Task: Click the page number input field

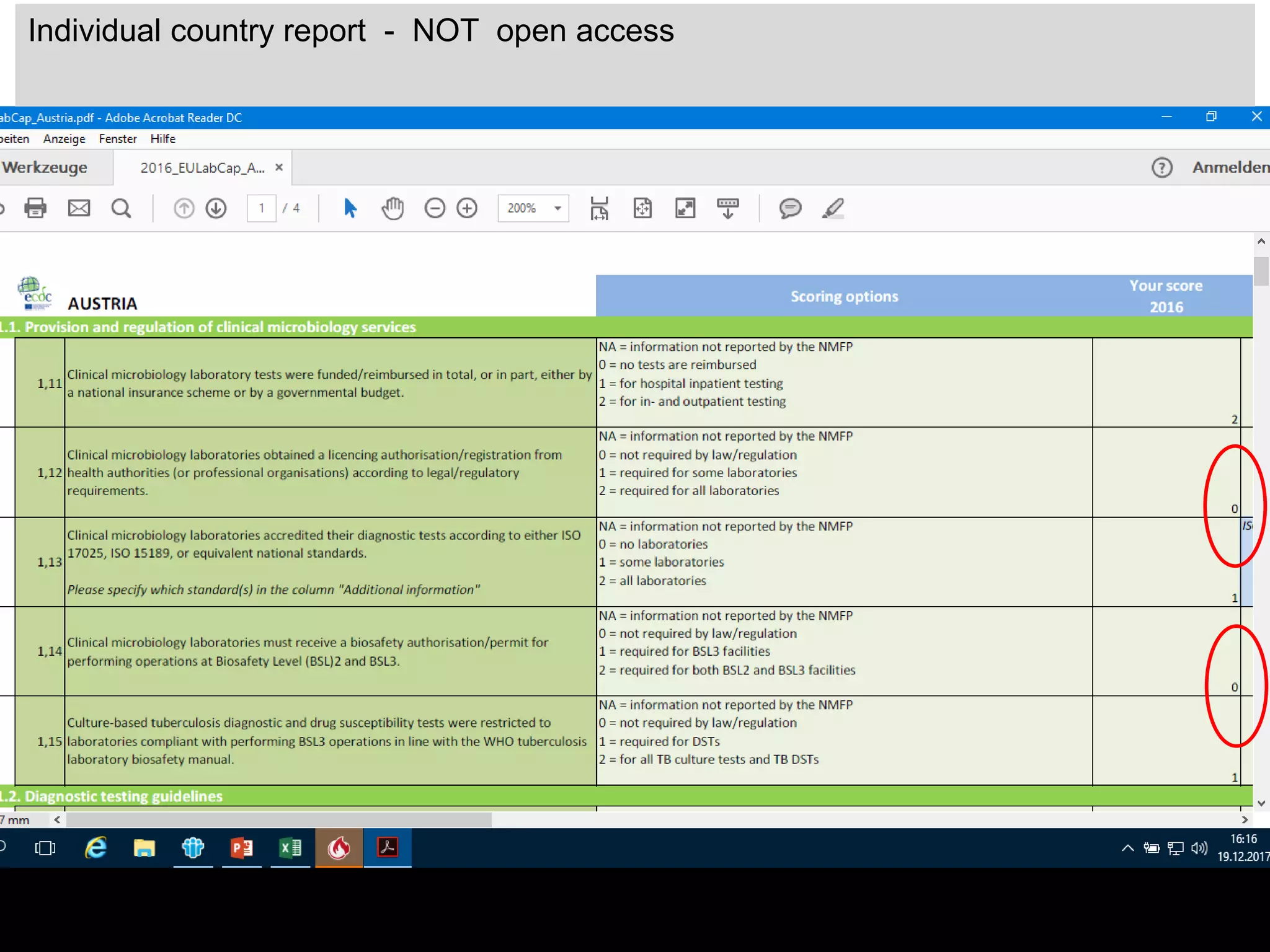Action: click(x=262, y=208)
